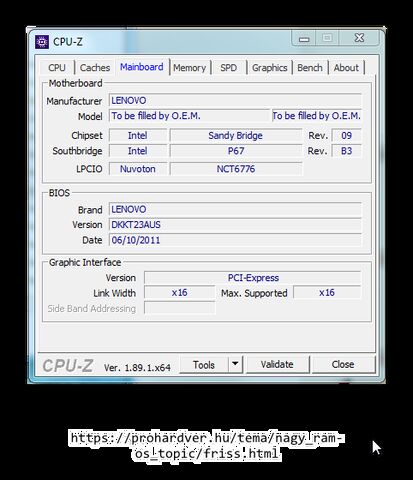413x480 pixels.
Task: Select the BIOS Version 'DKKT23AUS'
Action: pyautogui.click(x=235, y=225)
